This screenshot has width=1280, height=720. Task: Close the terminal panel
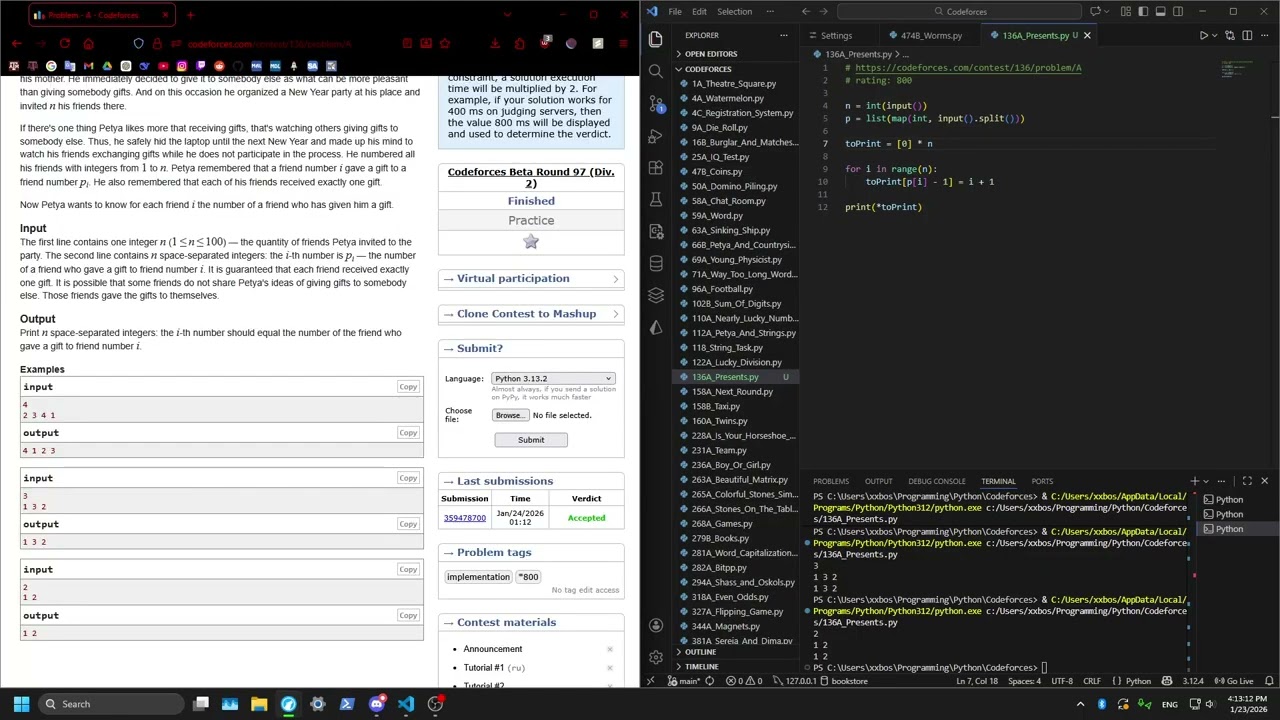point(1264,481)
